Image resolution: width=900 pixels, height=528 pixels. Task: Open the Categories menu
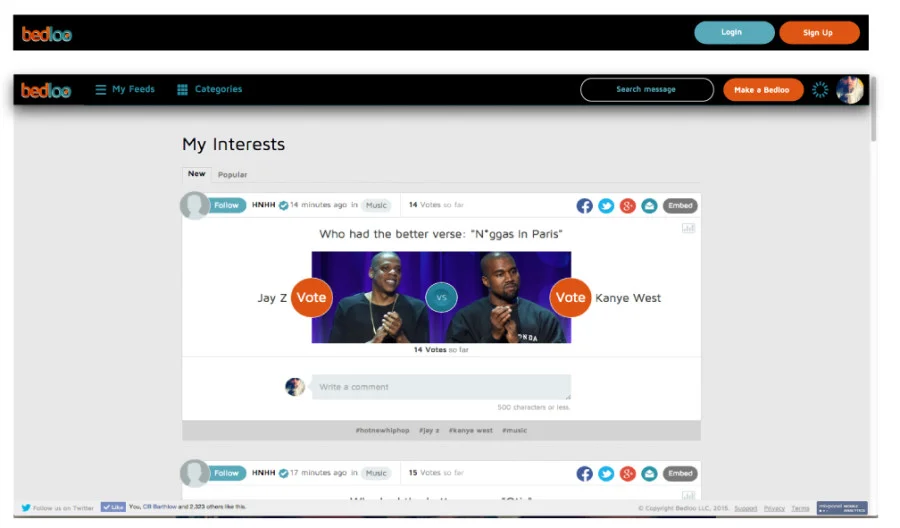tap(210, 90)
